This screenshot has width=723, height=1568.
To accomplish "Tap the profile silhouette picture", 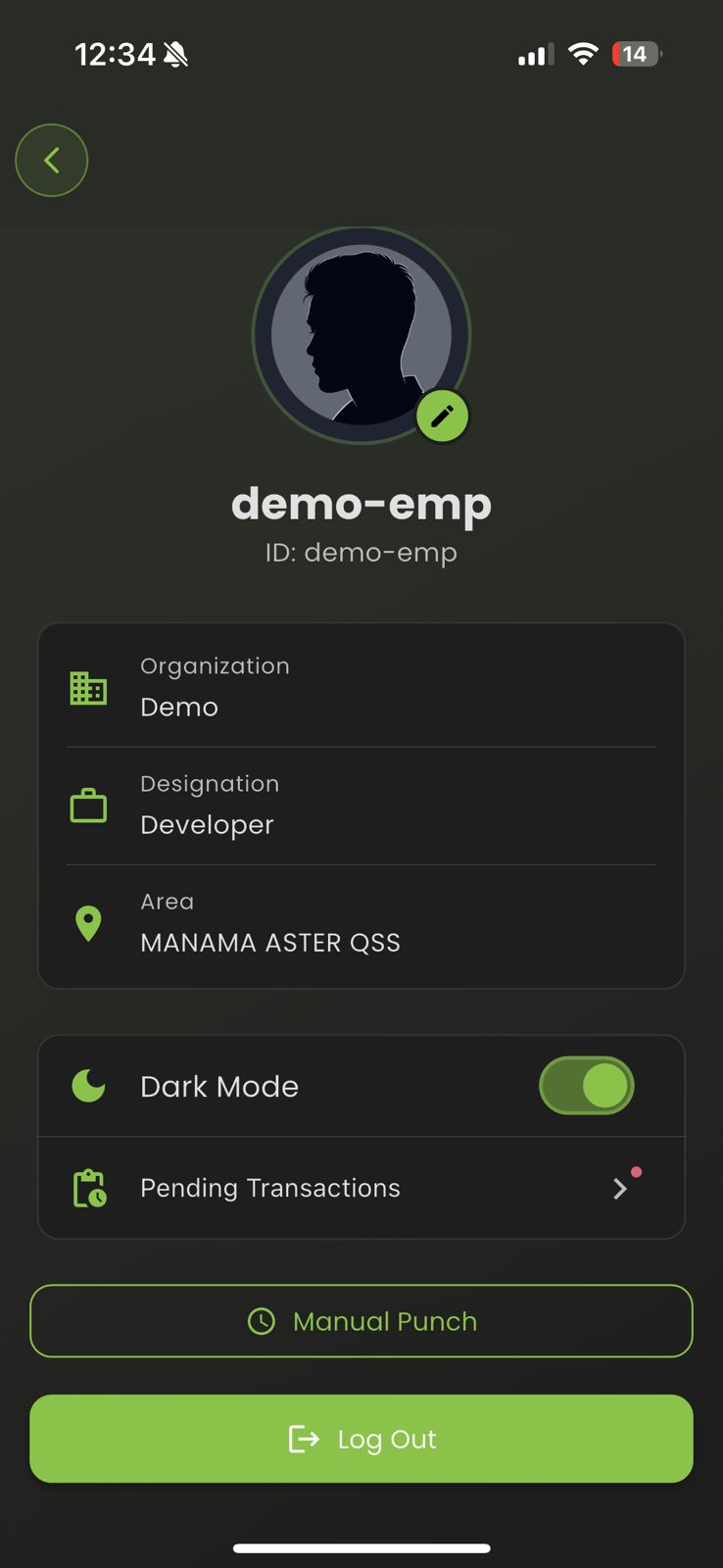I will click(x=361, y=333).
